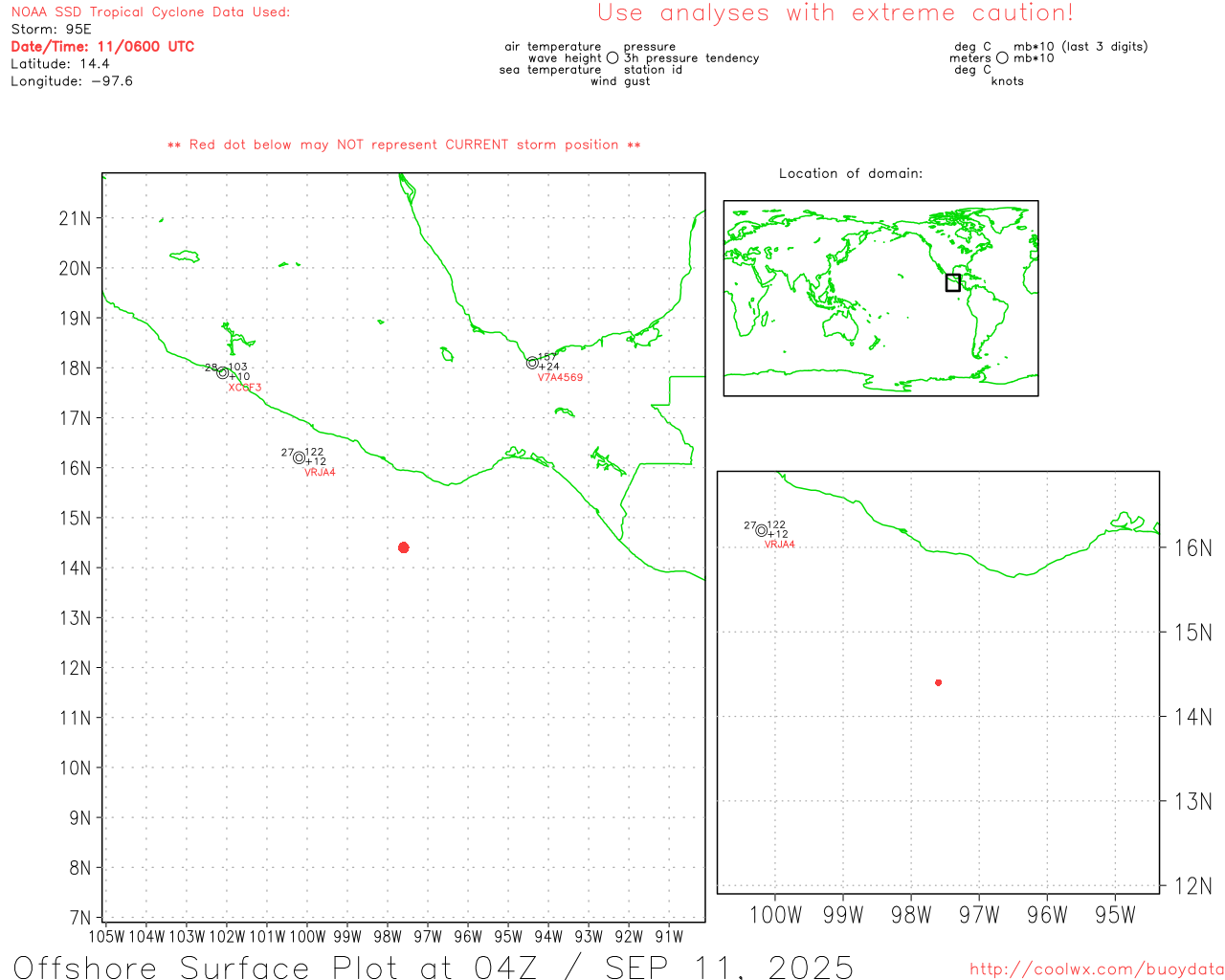Select the station circle marker at 28/103 reading
The height and width of the screenshot is (980, 1225).
(223, 373)
